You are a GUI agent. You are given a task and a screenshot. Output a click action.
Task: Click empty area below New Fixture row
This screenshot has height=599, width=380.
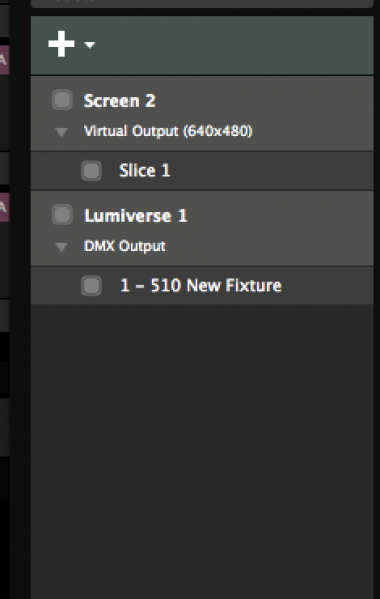pyautogui.click(x=202, y=451)
